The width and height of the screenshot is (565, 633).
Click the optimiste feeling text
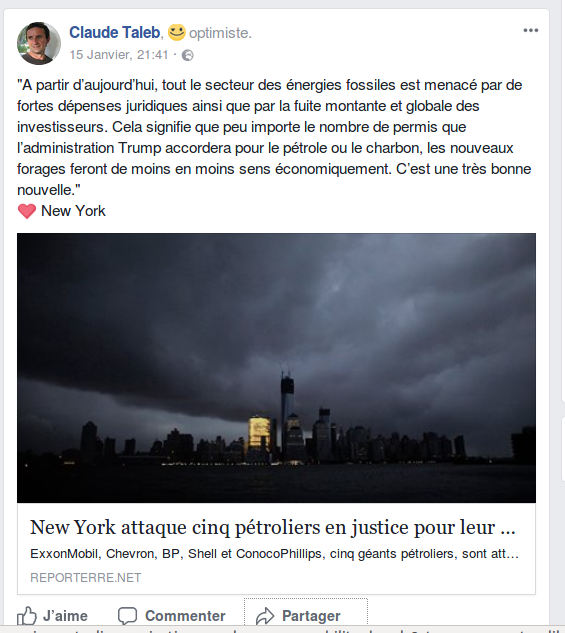tap(220, 33)
